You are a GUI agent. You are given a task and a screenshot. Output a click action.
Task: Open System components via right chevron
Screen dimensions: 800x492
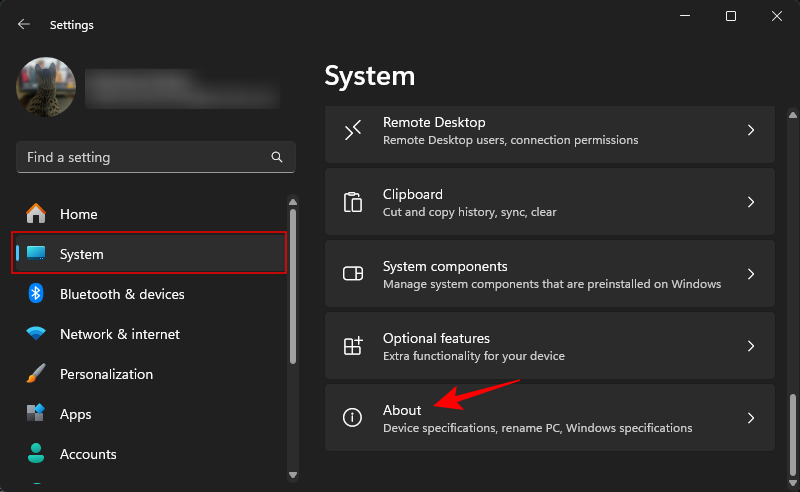click(751, 274)
